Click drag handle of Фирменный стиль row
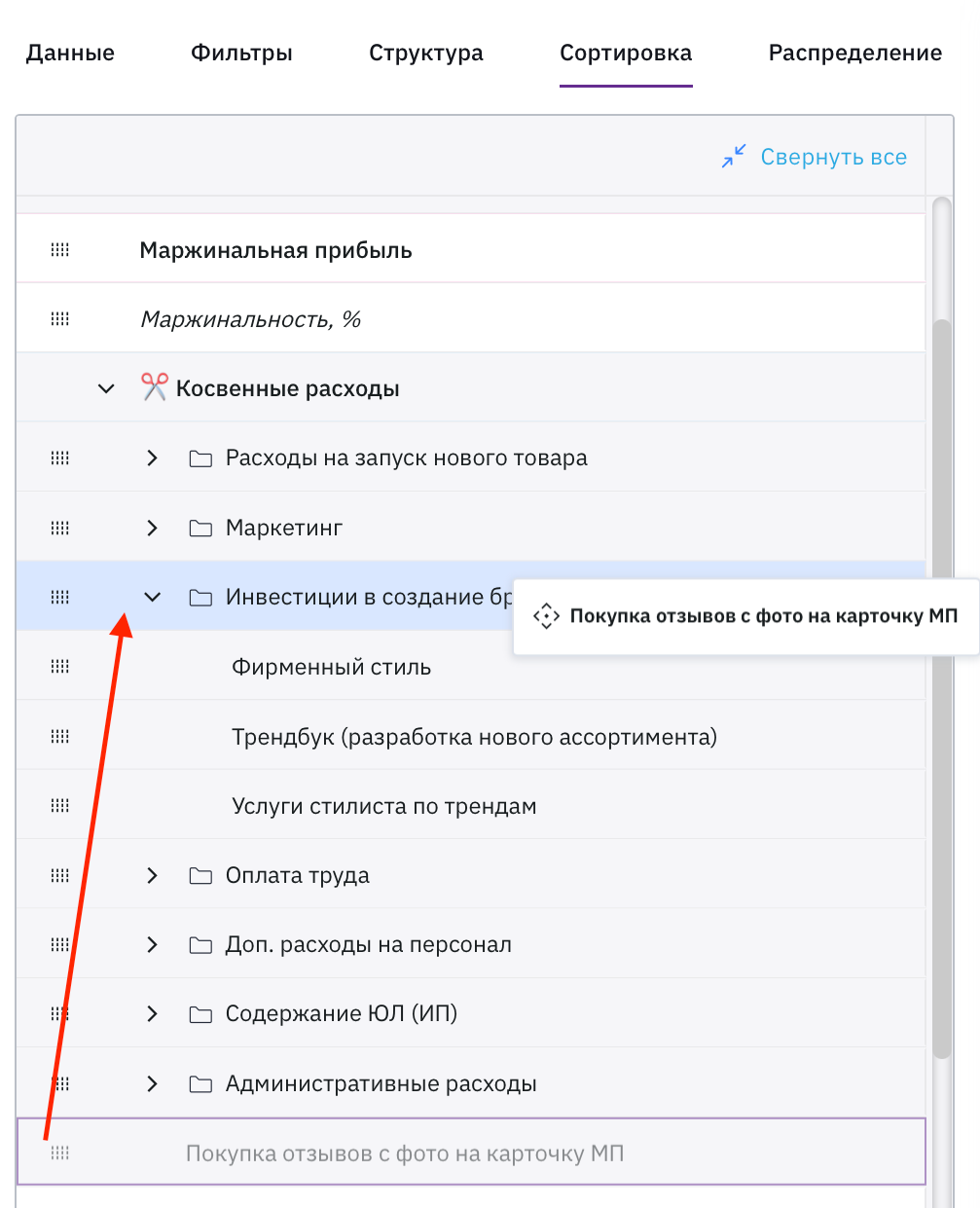The image size is (980, 1208). point(60,667)
